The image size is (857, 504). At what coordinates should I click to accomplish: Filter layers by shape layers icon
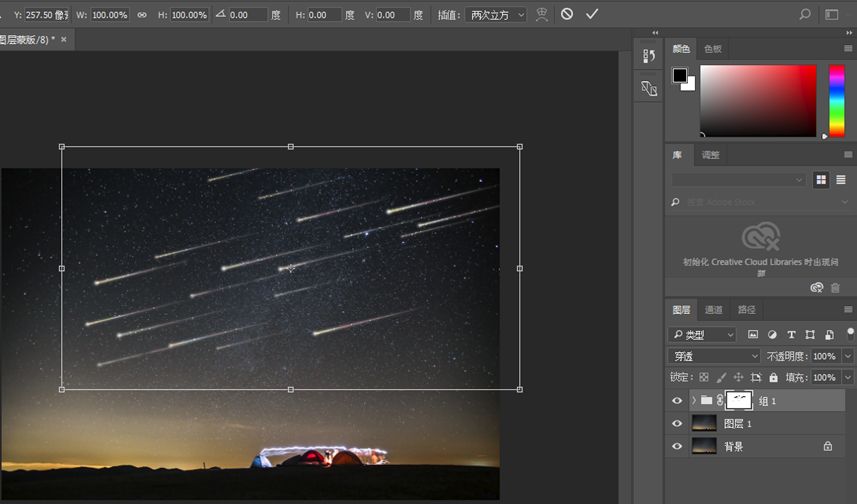pos(810,335)
